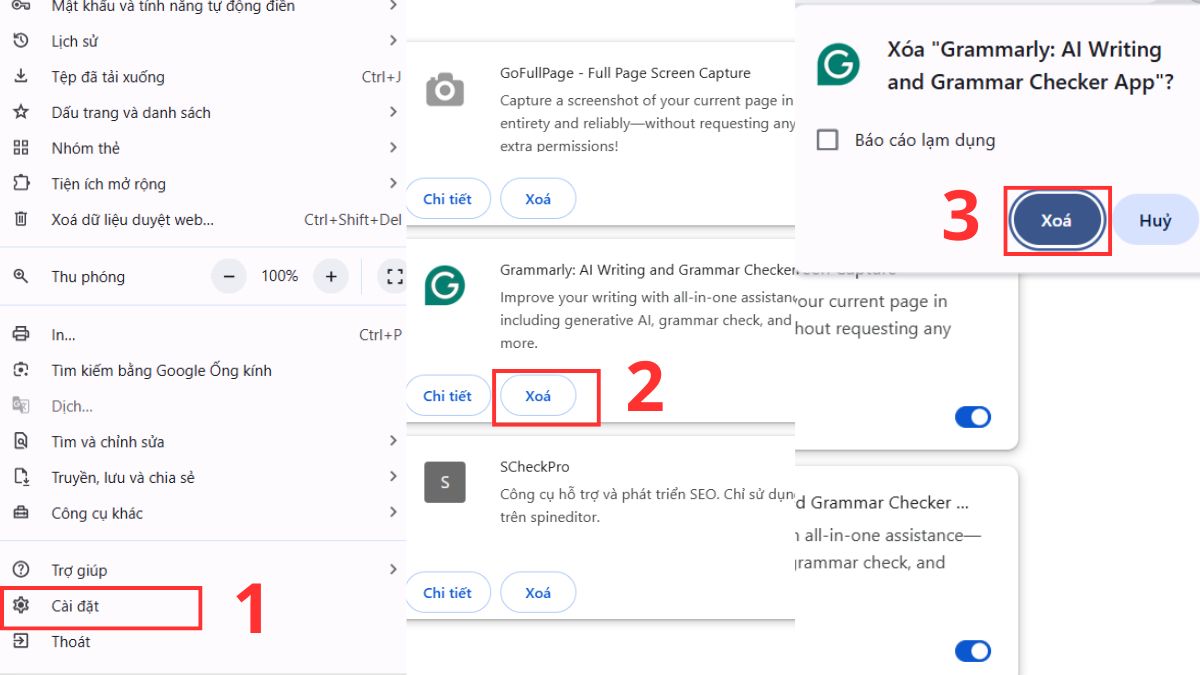This screenshot has width=1200, height=675.
Task: Decrease zoom with the minus button
Action: click(x=229, y=276)
